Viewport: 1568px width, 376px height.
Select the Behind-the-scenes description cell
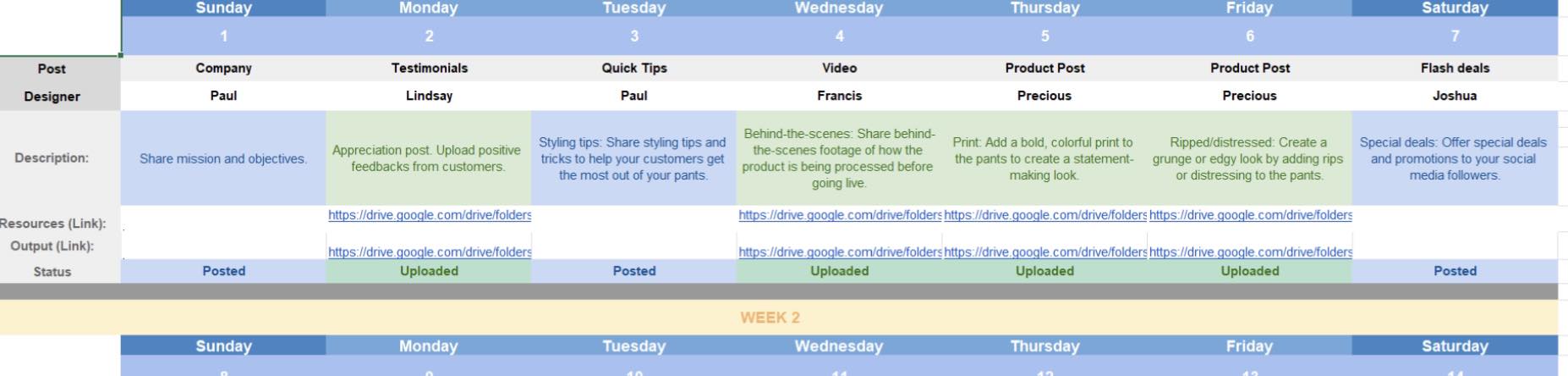[x=839, y=158]
